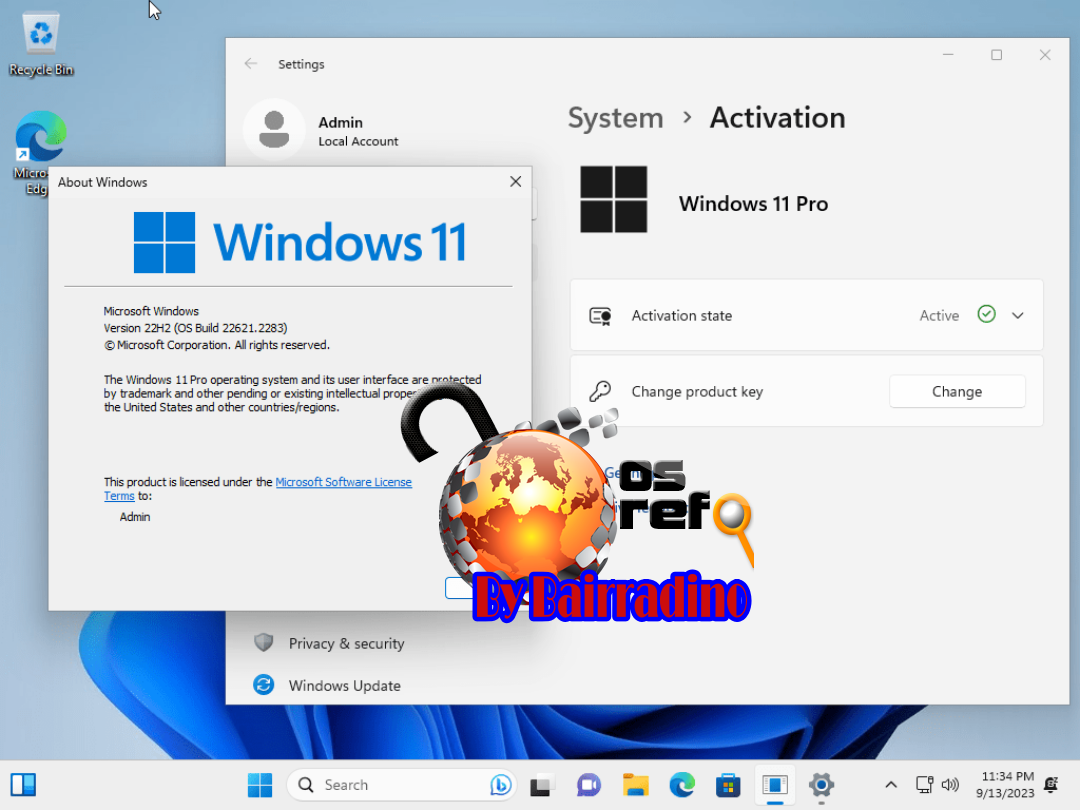
Task: Click the Activation state certificate icon
Action: pyautogui.click(x=601, y=315)
